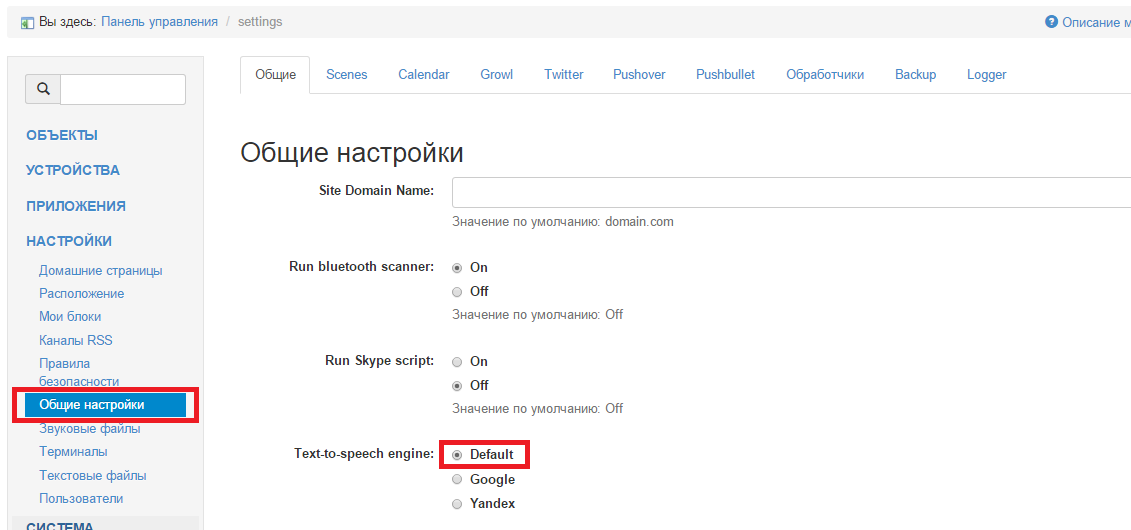Click the search magnifier icon button

pyautogui.click(x=43, y=89)
